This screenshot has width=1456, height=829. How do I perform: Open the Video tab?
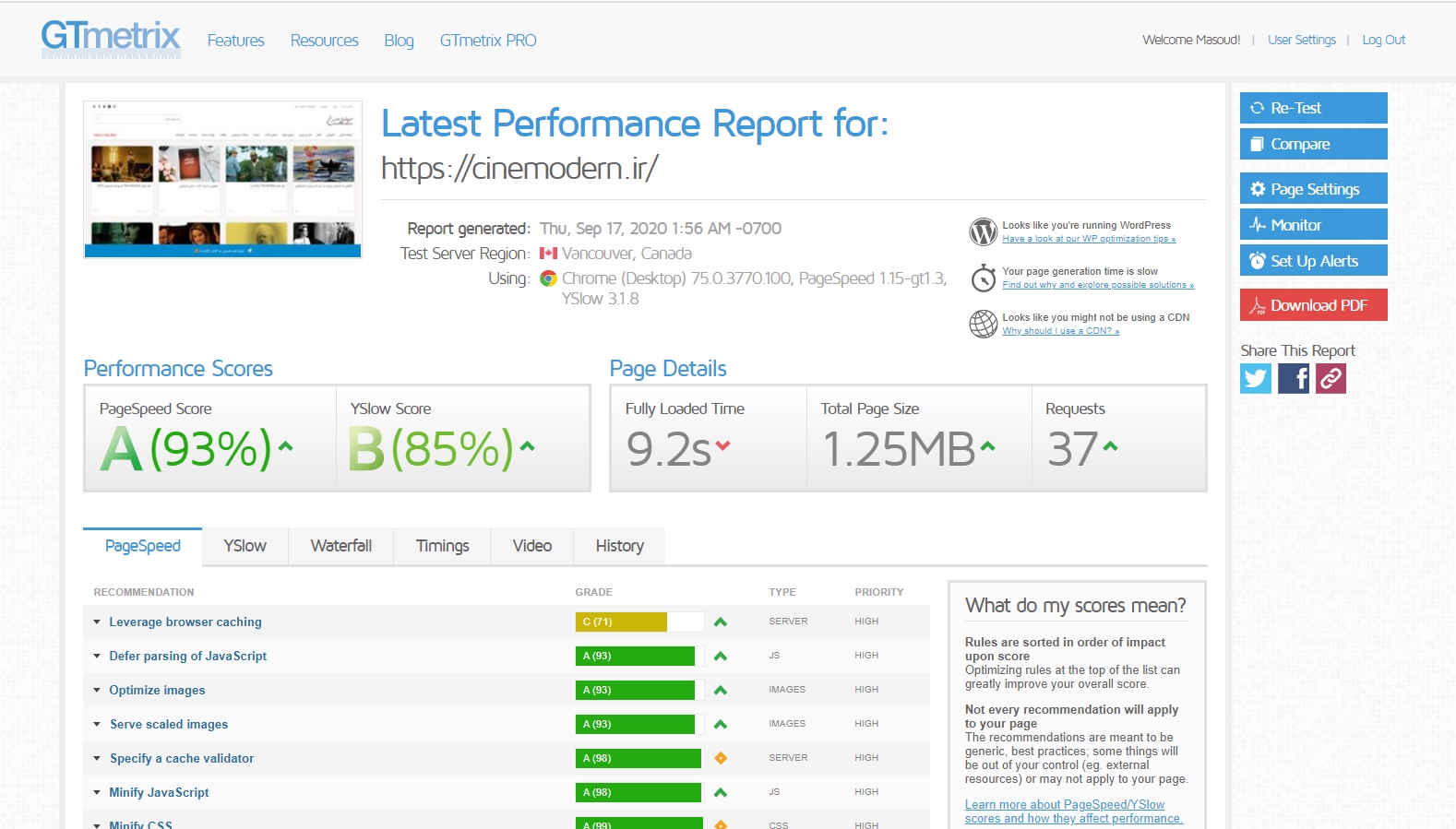[532, 546]
